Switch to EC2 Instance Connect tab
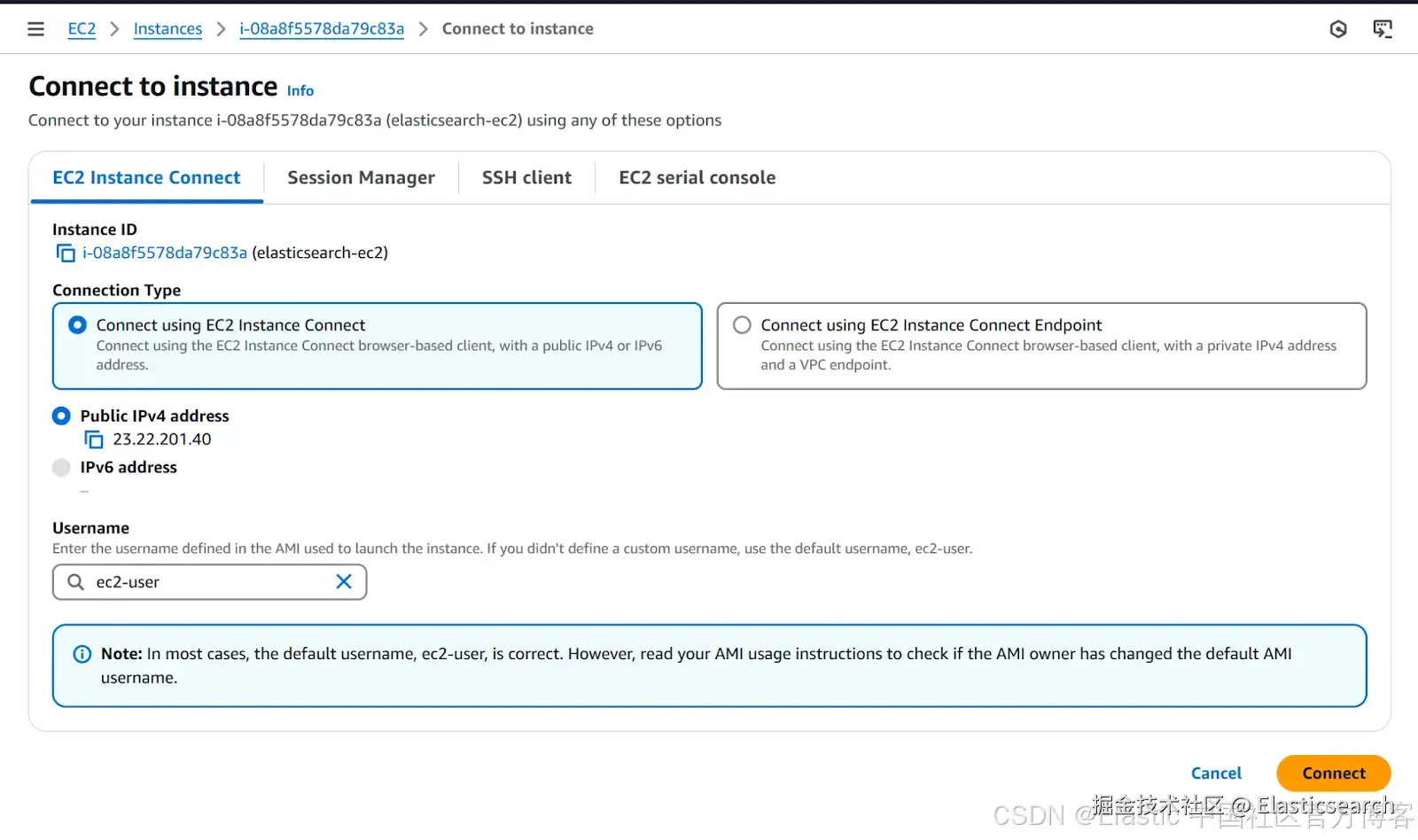 (146, 177)
